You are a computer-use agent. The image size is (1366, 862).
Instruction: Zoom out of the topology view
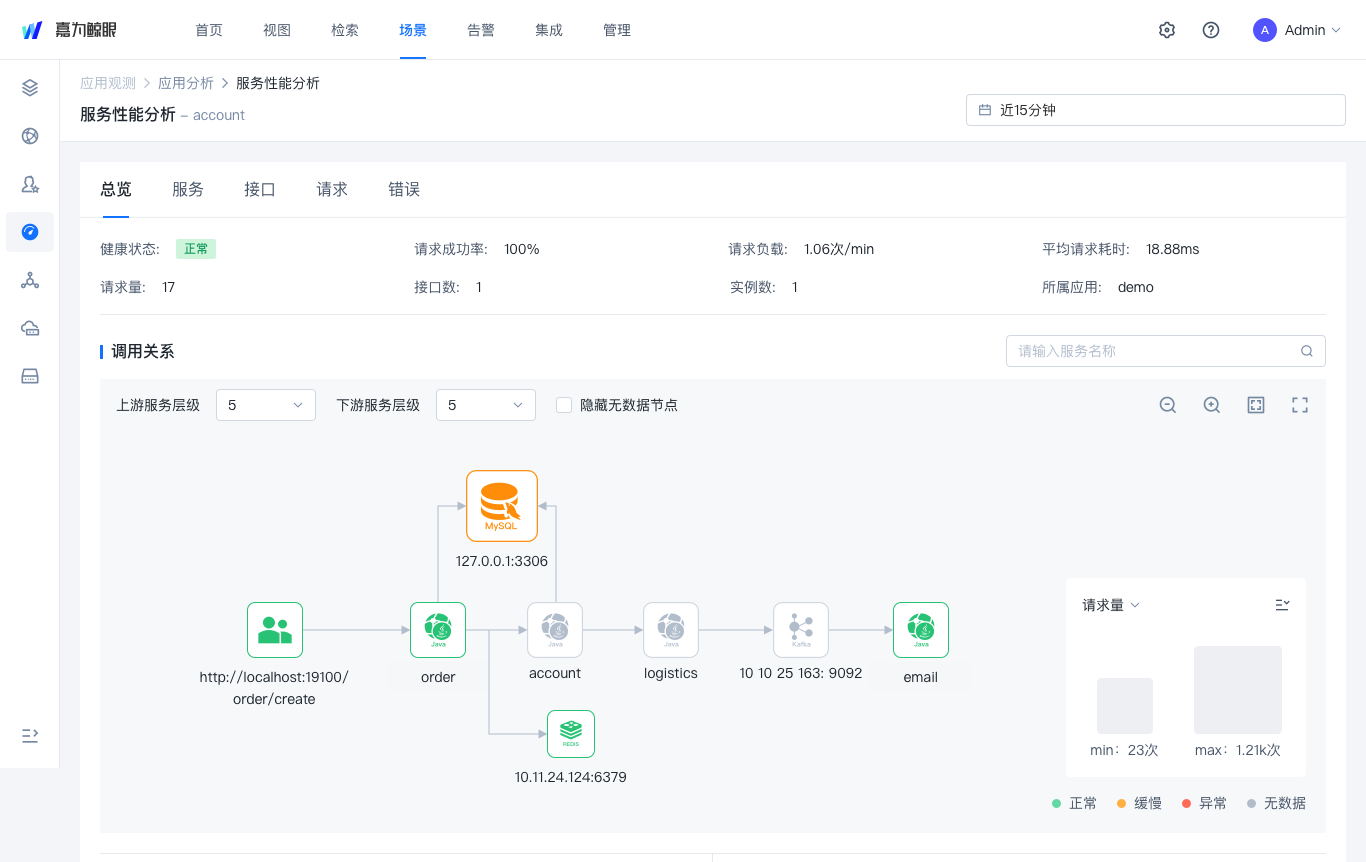[x=1168, y=405]
